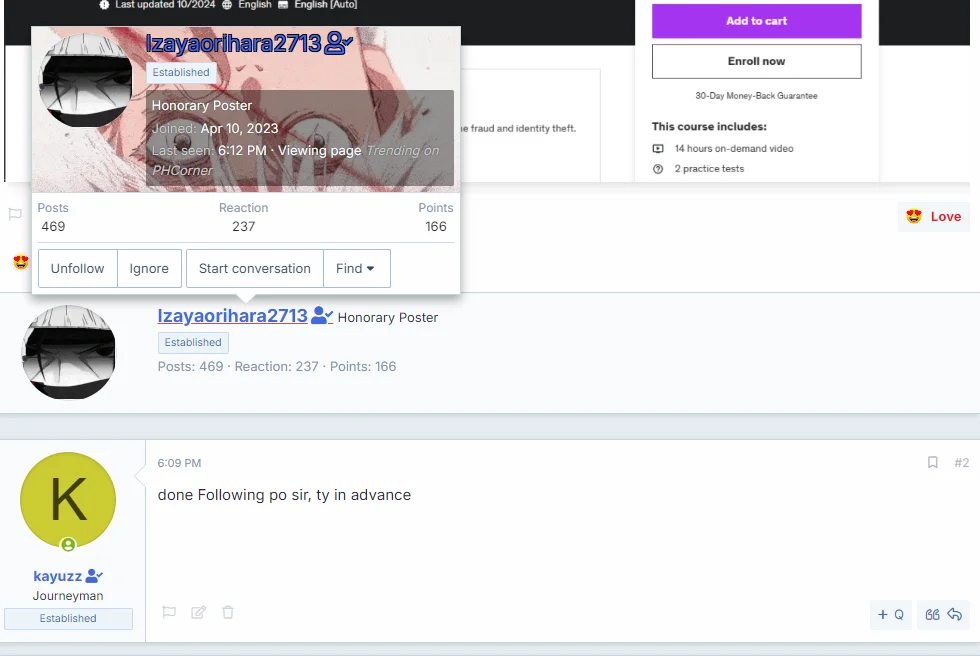980x656 pixels.
Task: Click the captions icon beside English [Auto]
Action: tap(283, 4)
